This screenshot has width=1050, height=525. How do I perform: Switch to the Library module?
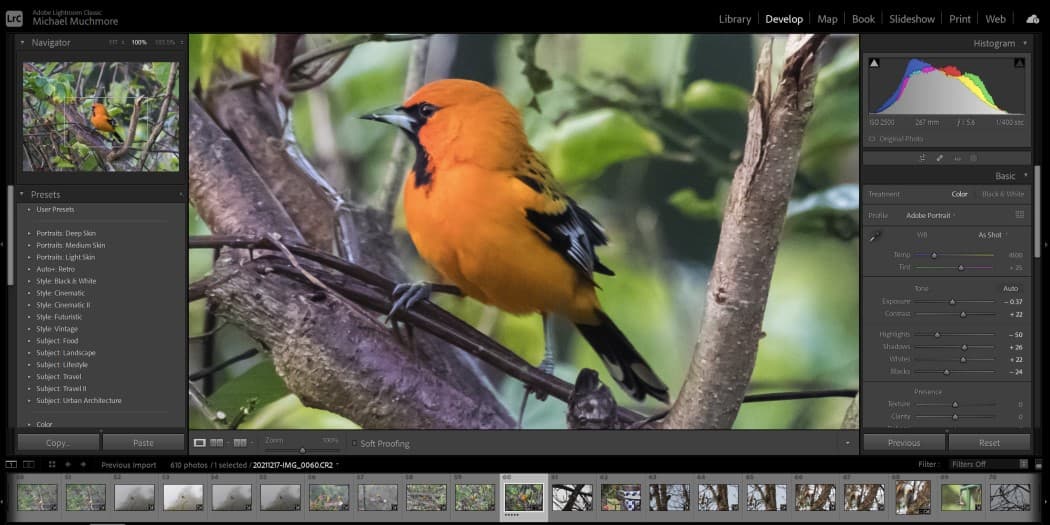pyautogui.click(x=734, y=19)
